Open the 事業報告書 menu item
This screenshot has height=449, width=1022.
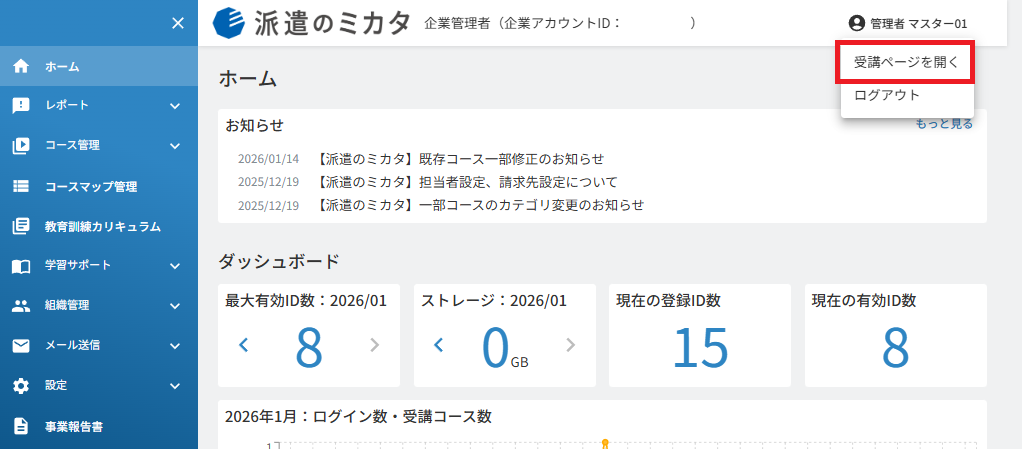pyautogui.click(x=99, y=427)
